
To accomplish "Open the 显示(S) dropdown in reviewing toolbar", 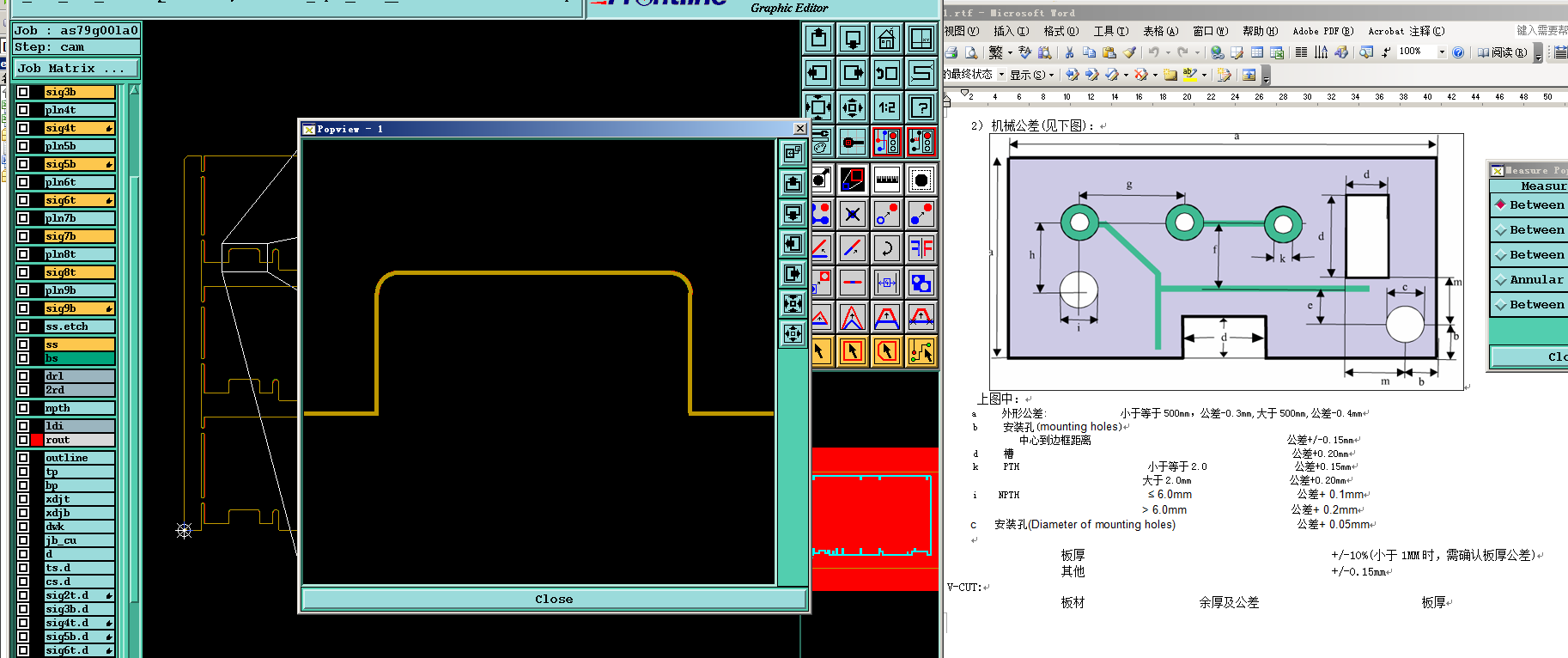I will 1031,75.
